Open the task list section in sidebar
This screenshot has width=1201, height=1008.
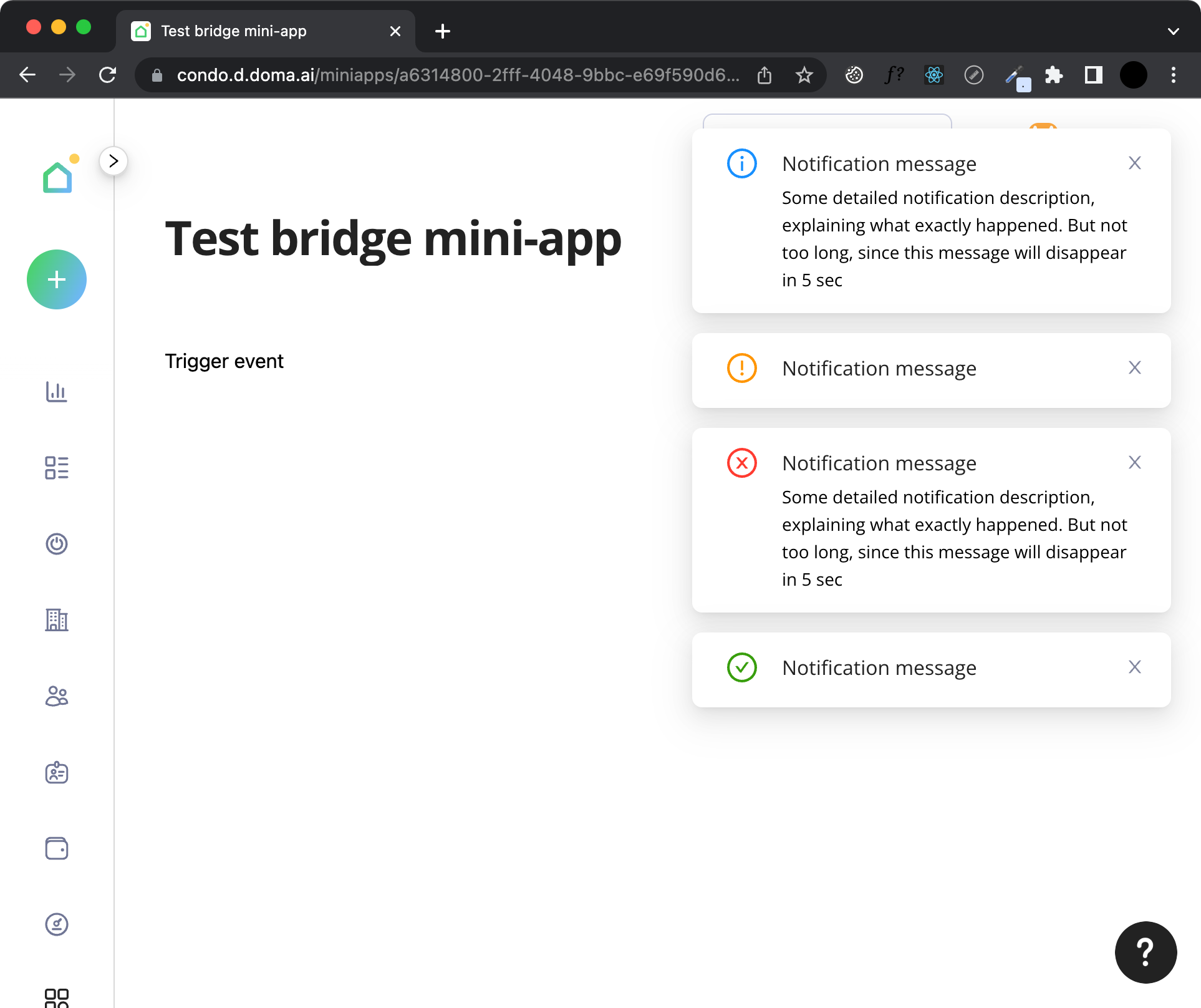point(57,468)
